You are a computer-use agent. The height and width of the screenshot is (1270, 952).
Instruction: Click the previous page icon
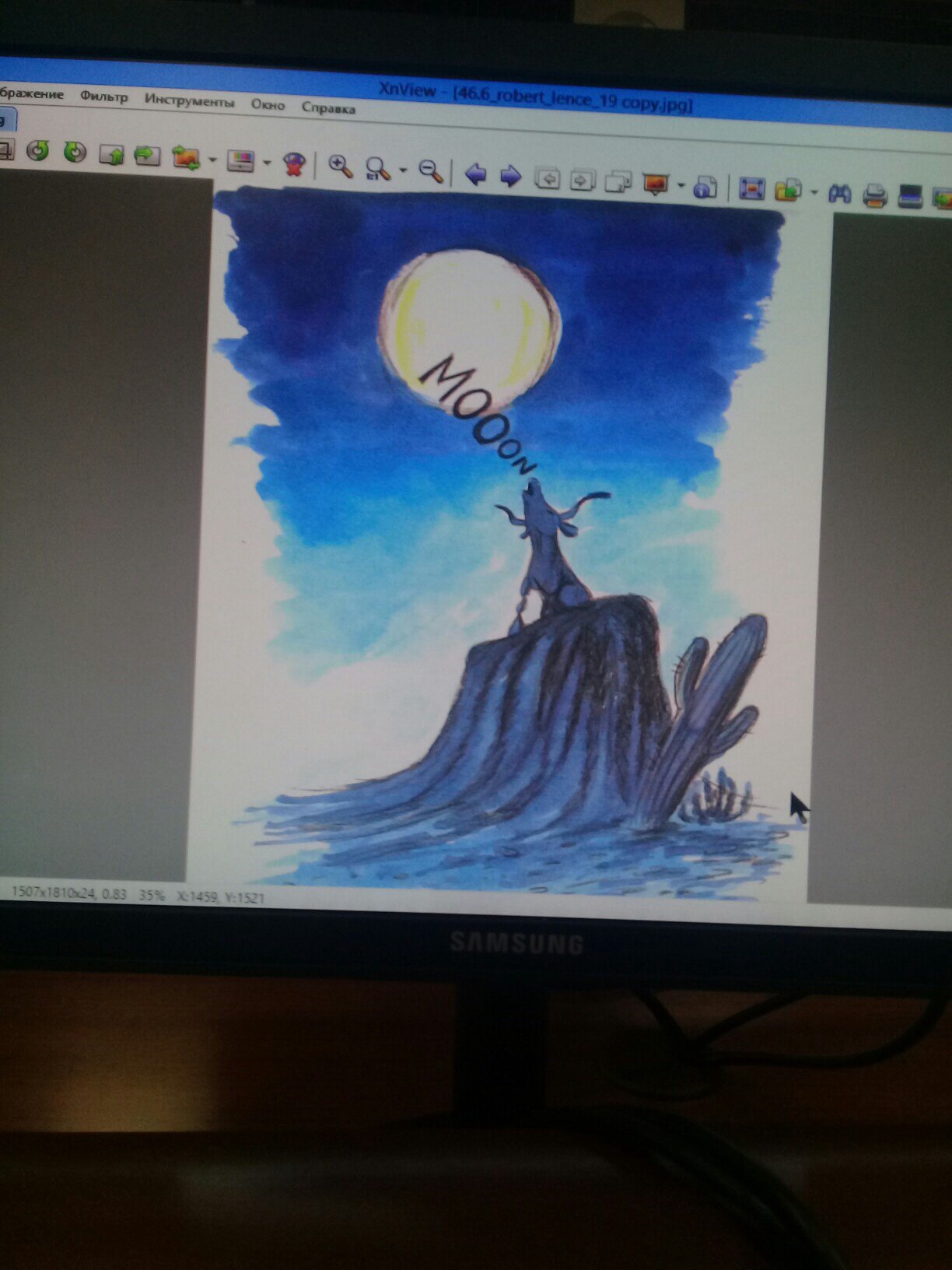(x=548, y=179)
